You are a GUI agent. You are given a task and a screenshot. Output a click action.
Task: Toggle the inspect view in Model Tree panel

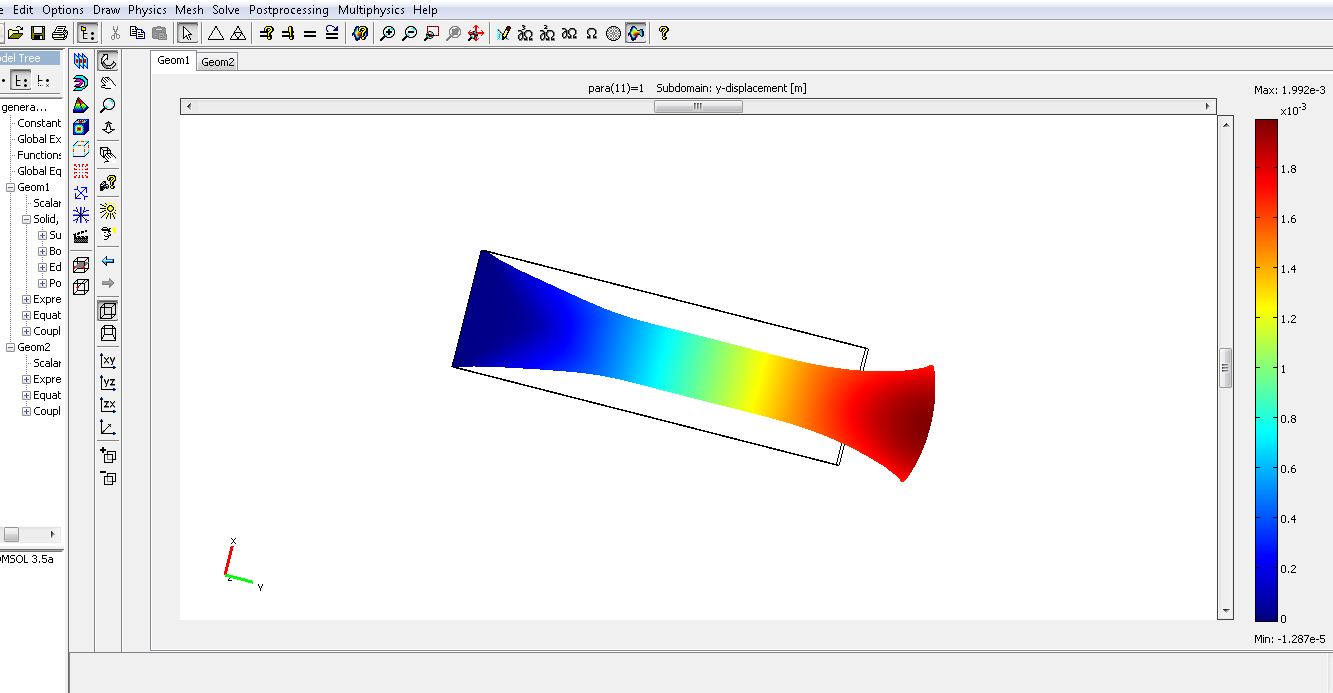click(44, 81)
